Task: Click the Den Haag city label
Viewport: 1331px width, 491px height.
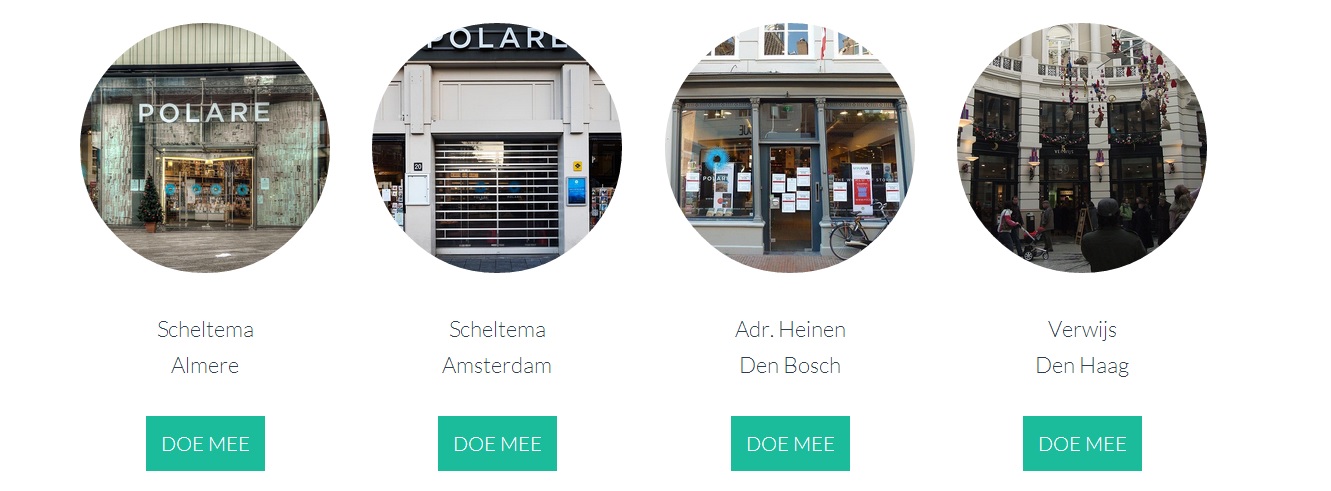Action: click(1082, 366)
